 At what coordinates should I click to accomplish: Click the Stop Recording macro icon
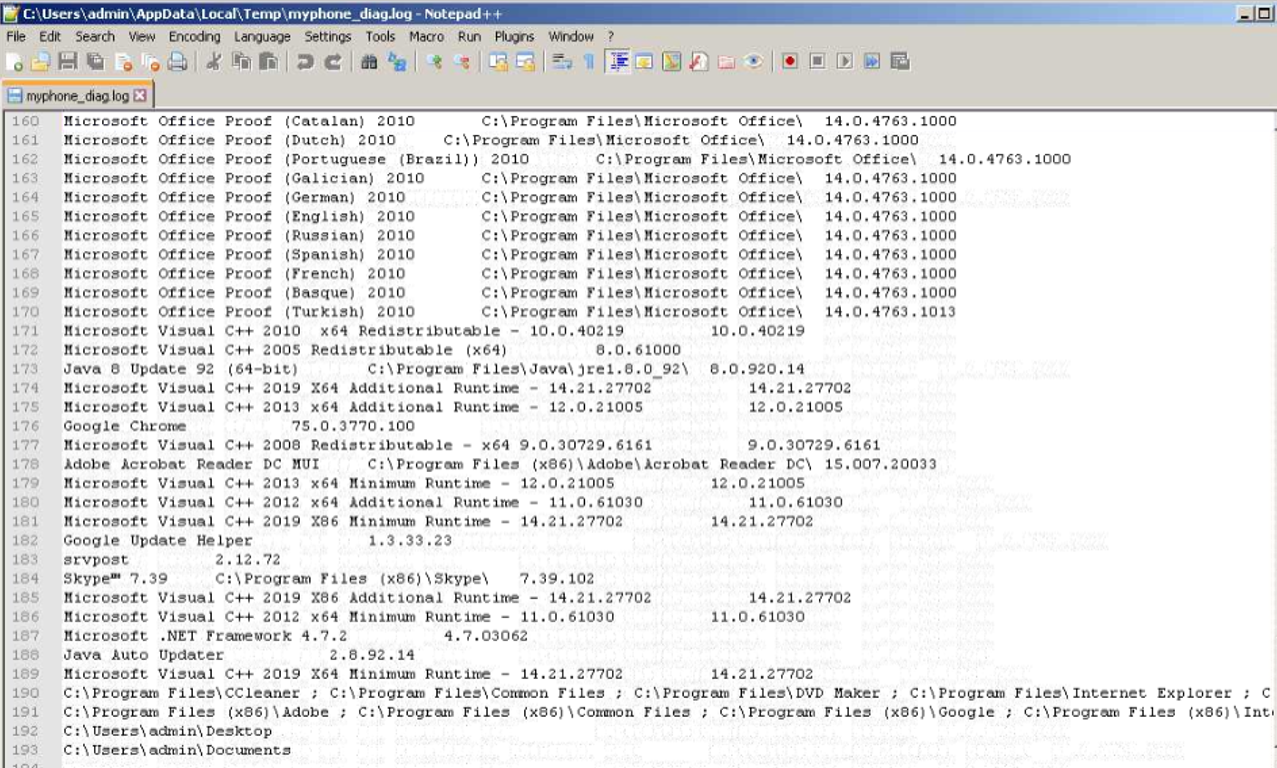[817, 62]
